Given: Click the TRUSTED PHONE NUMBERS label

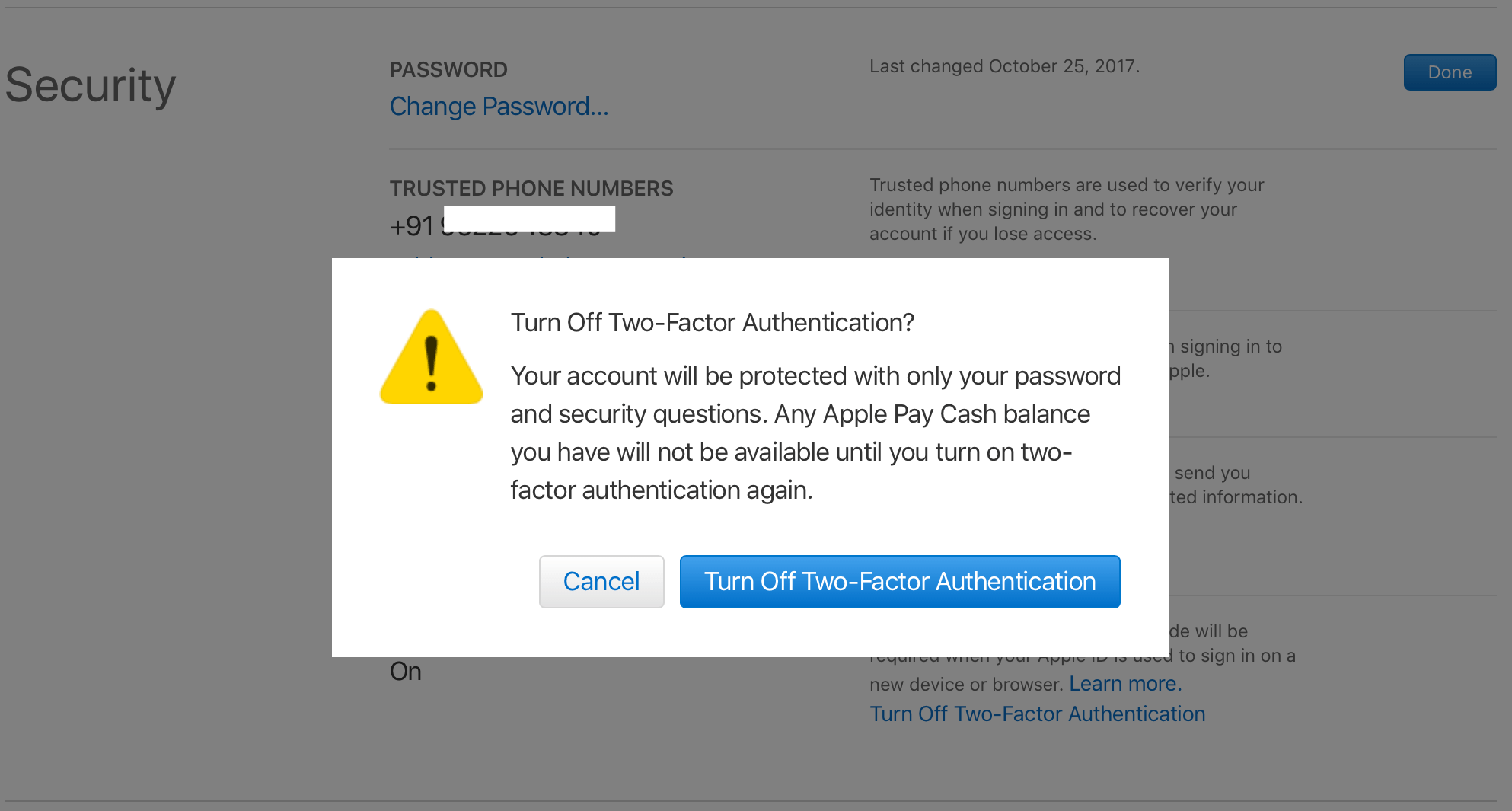Looking at the screenshot, I should [531, 189].
